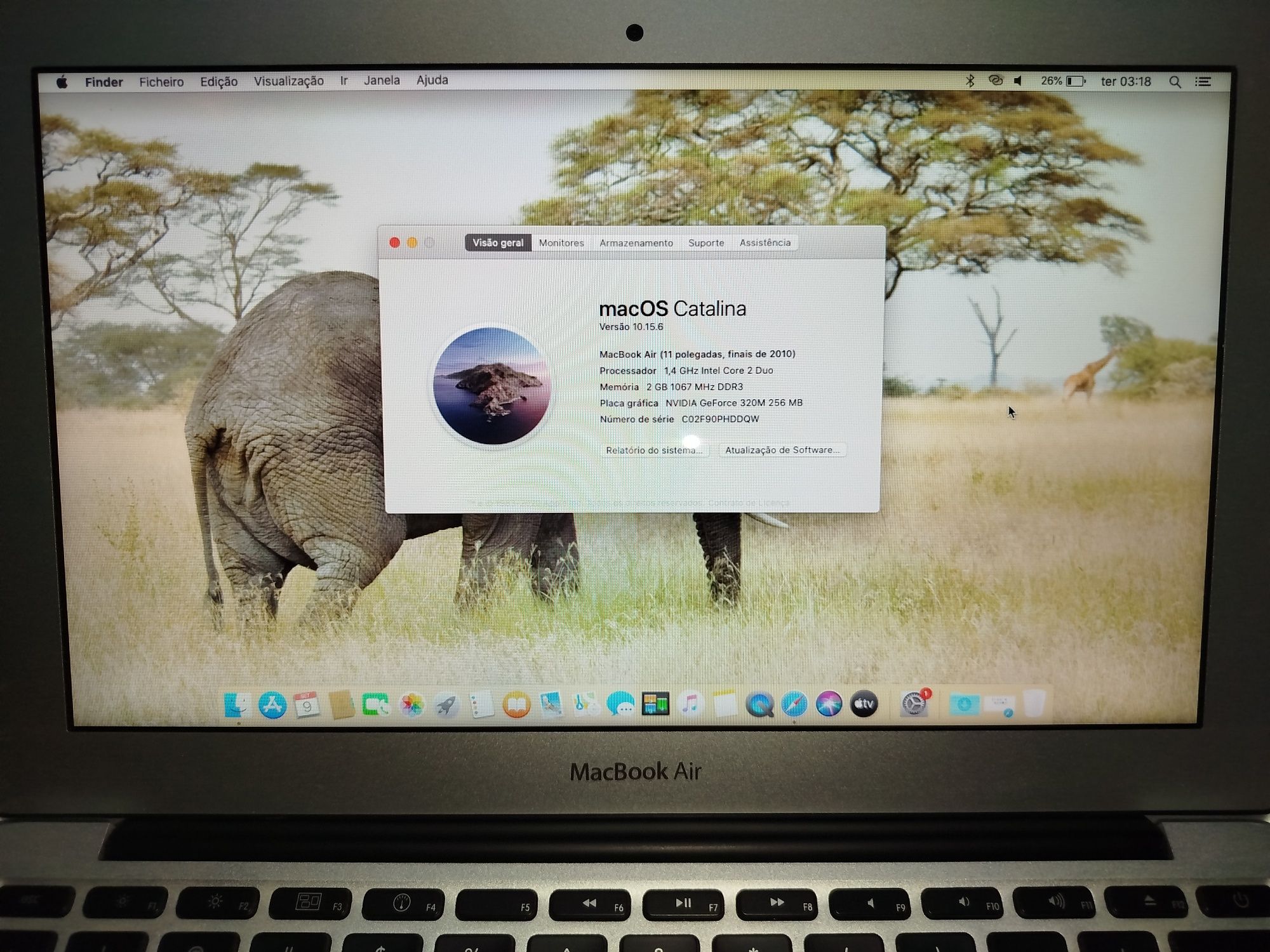The height and width of the screenshot is (952, 1270).
Task: Click NVIDIA GeForce 320M 256 MB text
Action: tap(734, 403)
